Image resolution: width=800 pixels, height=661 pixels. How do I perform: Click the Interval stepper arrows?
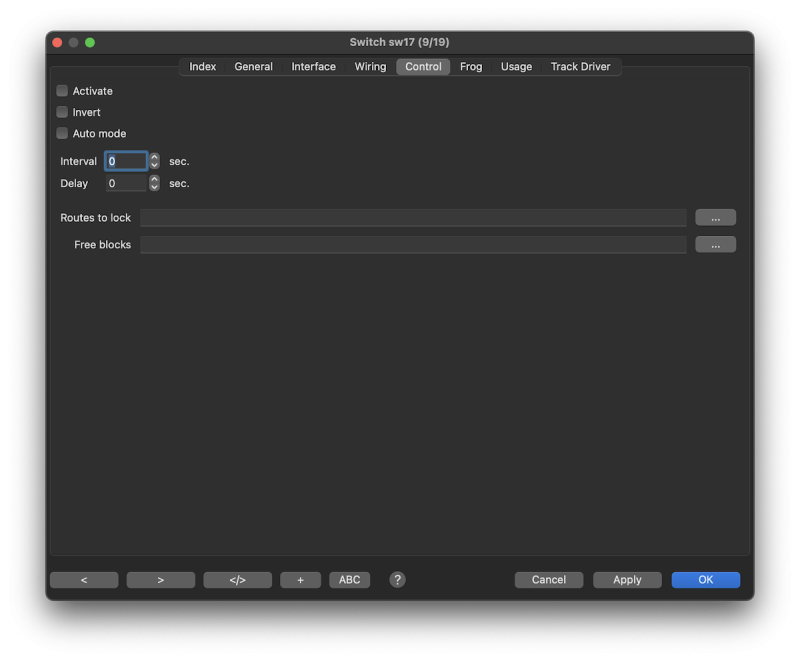[x=154, y=161]
